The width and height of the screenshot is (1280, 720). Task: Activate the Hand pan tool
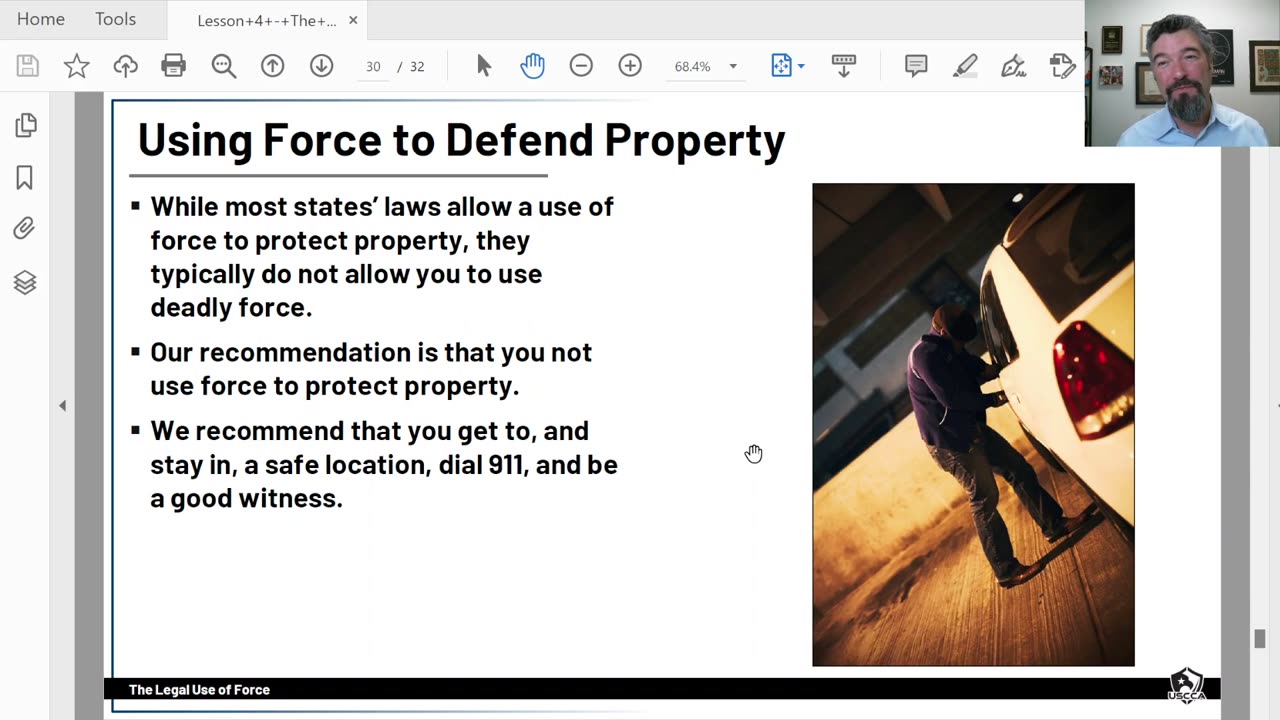pos(532,66)
